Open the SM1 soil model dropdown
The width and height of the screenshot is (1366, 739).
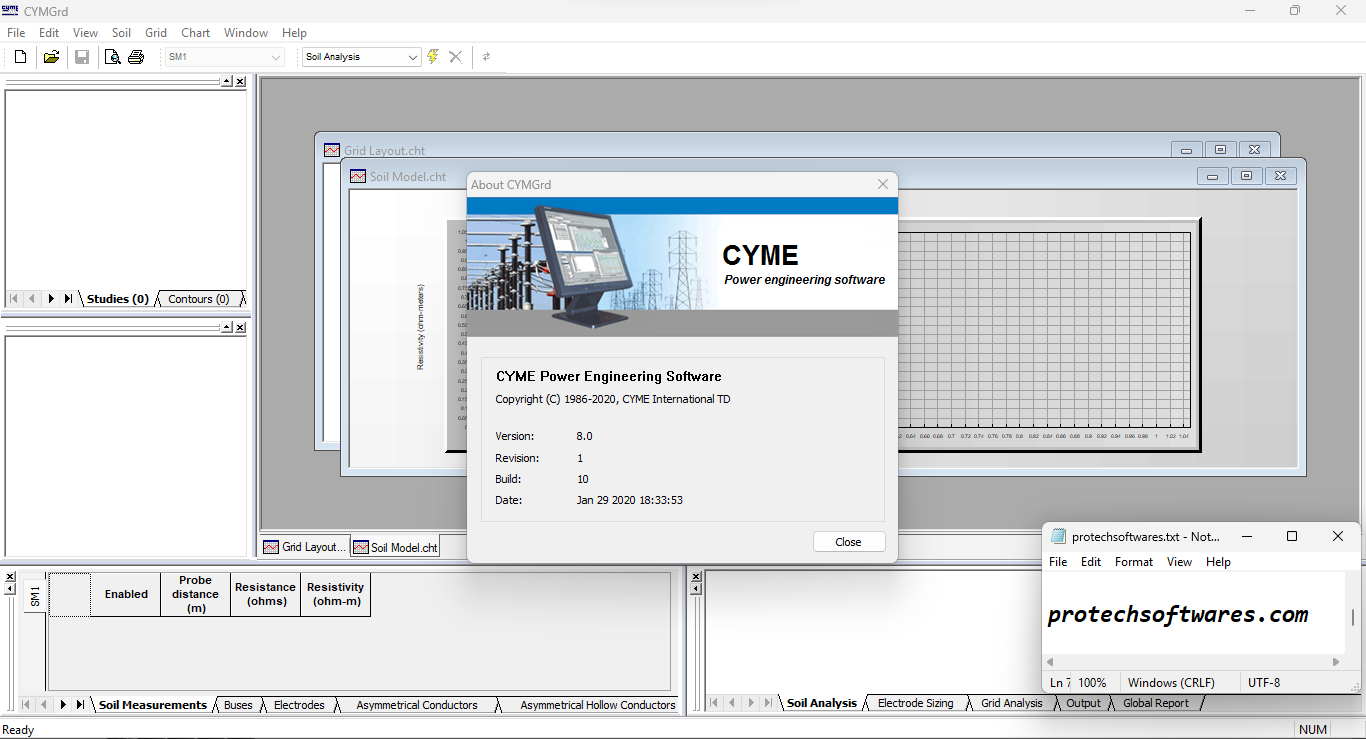(x=226, y=57)
